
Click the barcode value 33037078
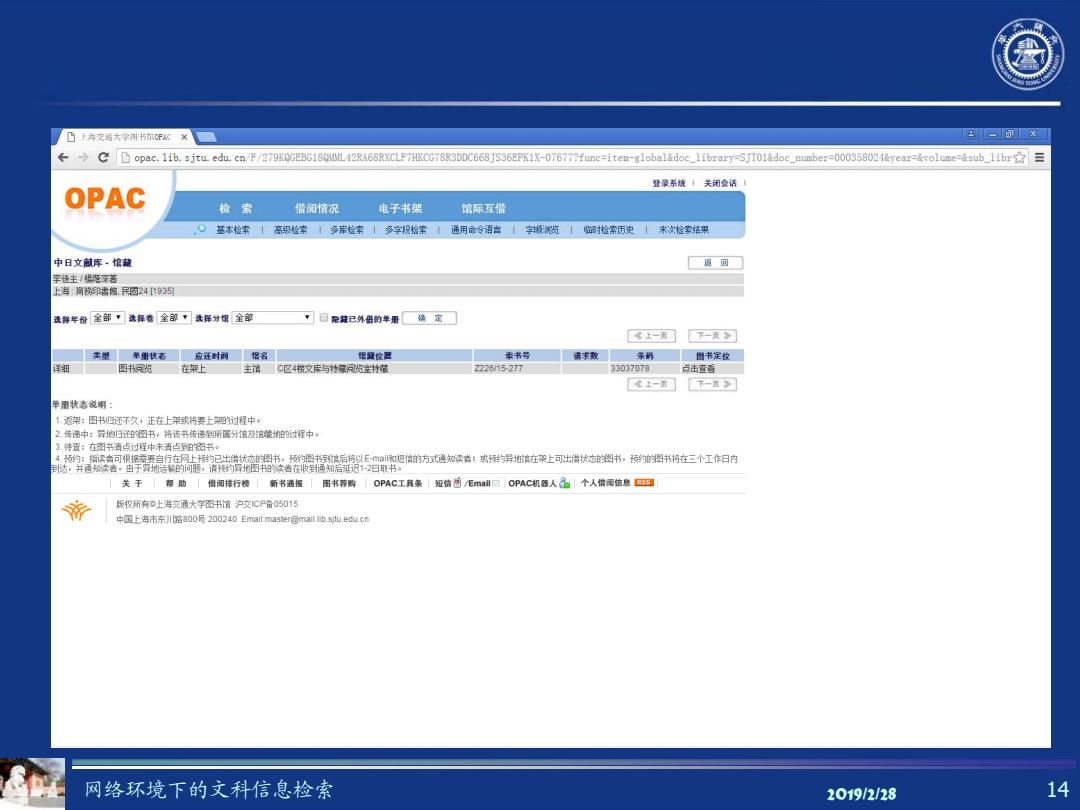[x=630, y=368]
